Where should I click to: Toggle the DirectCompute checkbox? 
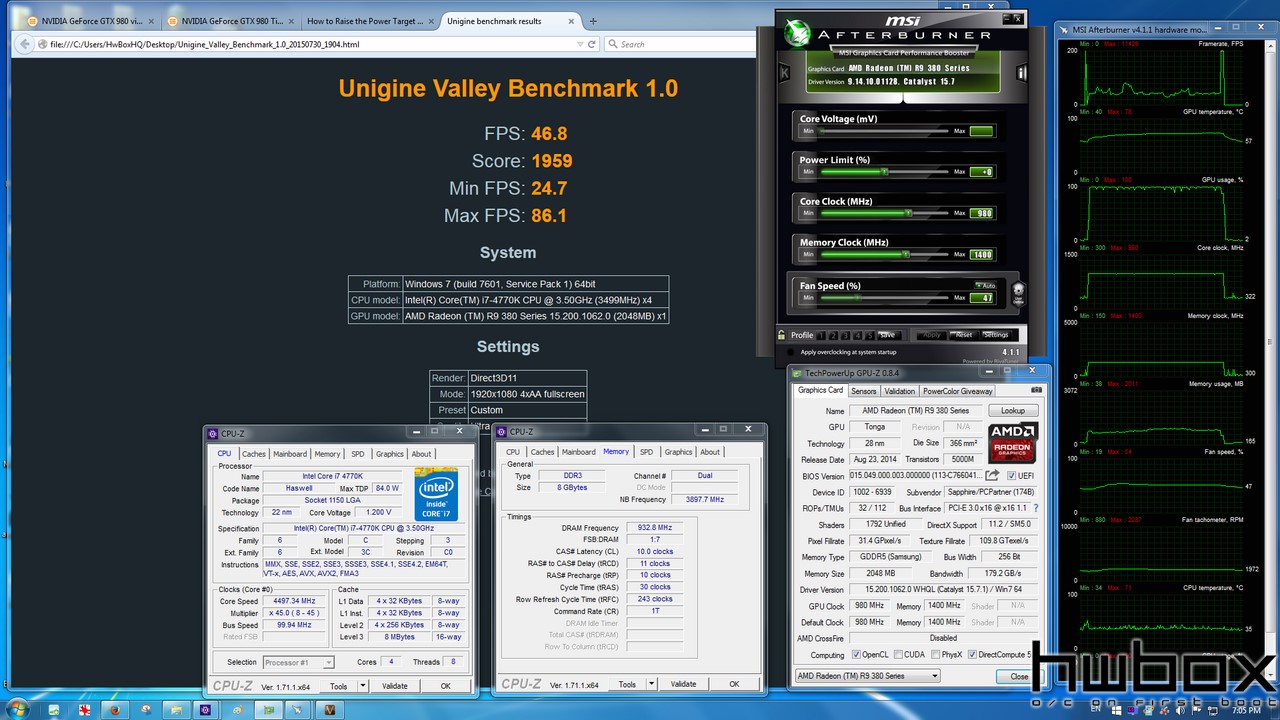(x=973, y=655)
